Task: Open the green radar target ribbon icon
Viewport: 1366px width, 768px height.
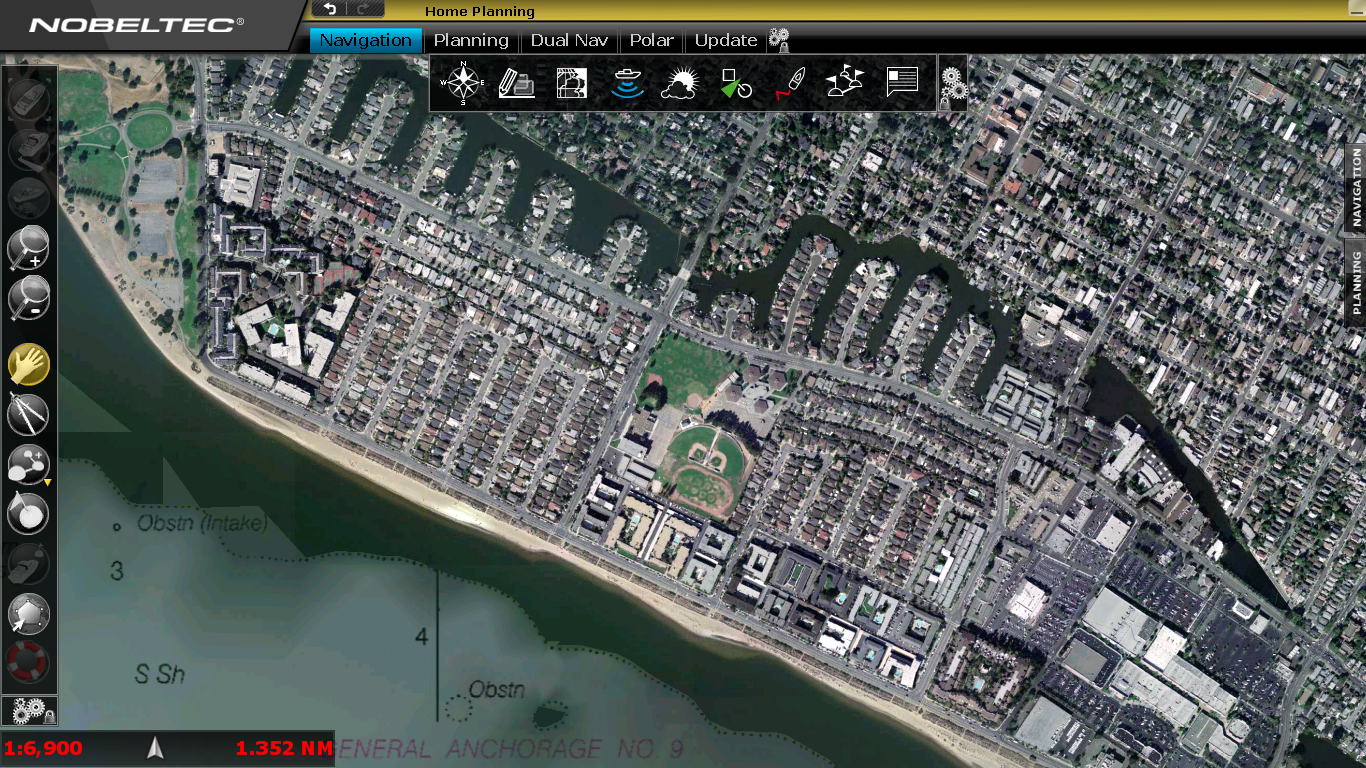Action: point(736,84)
